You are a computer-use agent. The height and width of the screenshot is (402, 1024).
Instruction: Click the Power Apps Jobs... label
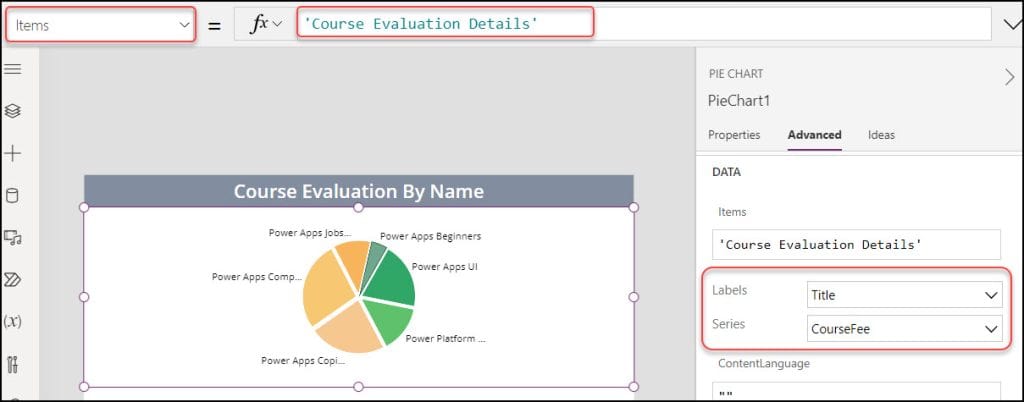coord(310,232)
